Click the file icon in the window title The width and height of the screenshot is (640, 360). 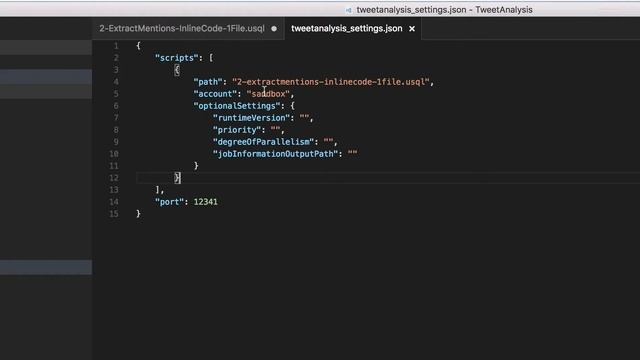pyautogui.click(x=348, y=10)
